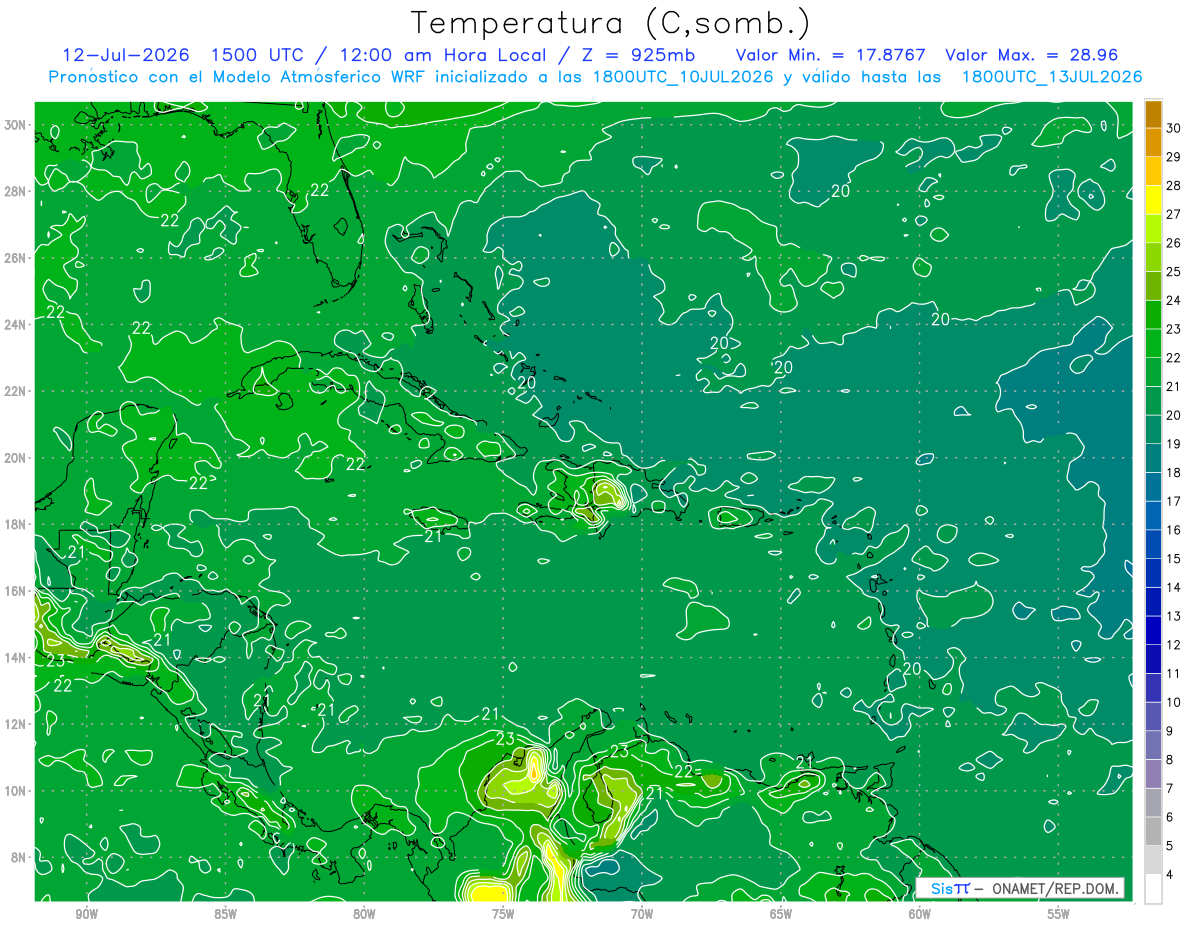This screenshot has height=927, width=1200.
Task: Click 'Valor Max. = 28.96' text
Action: 1031,55
